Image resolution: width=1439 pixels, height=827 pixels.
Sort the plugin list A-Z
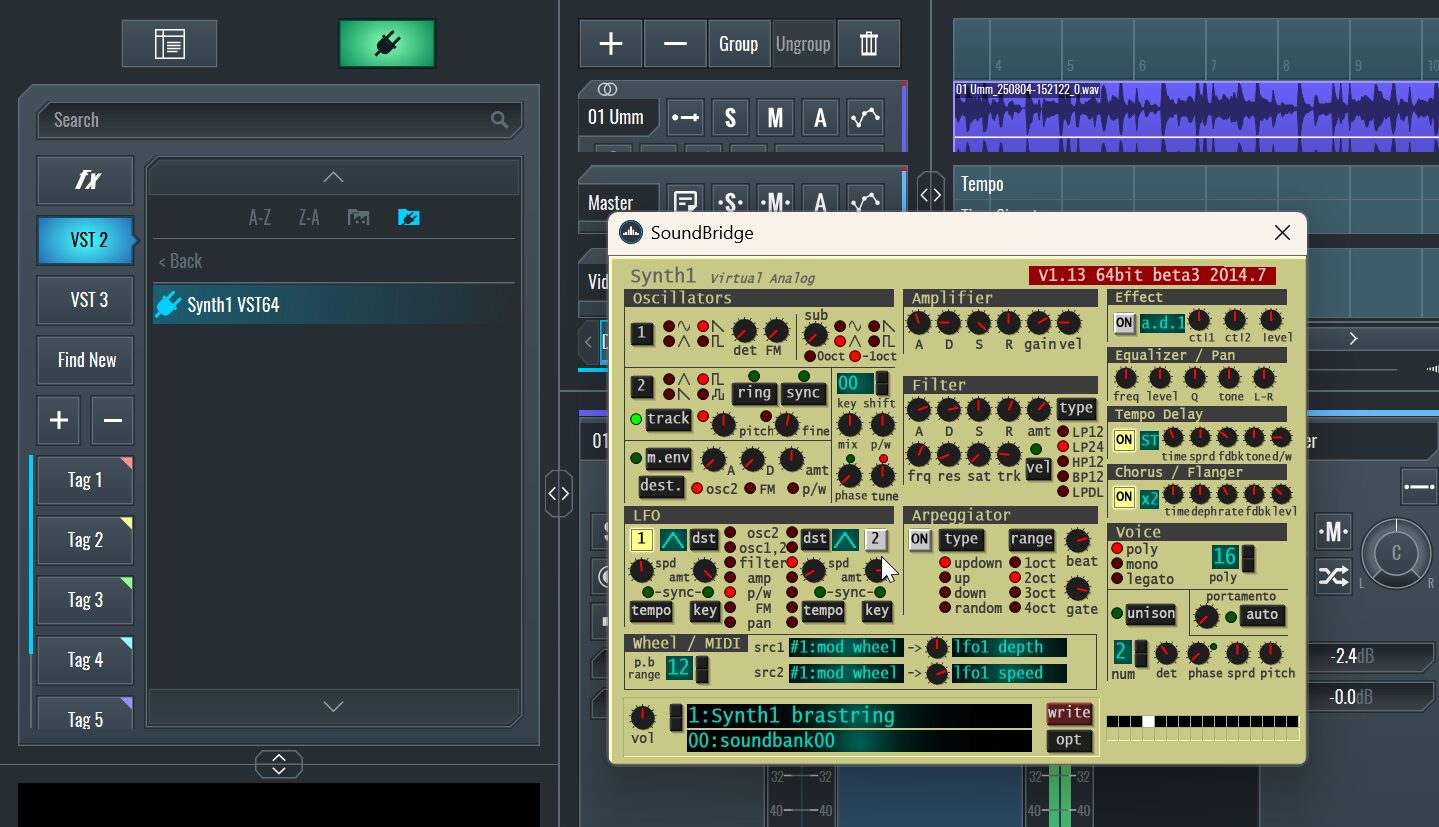tap(260, 217)
